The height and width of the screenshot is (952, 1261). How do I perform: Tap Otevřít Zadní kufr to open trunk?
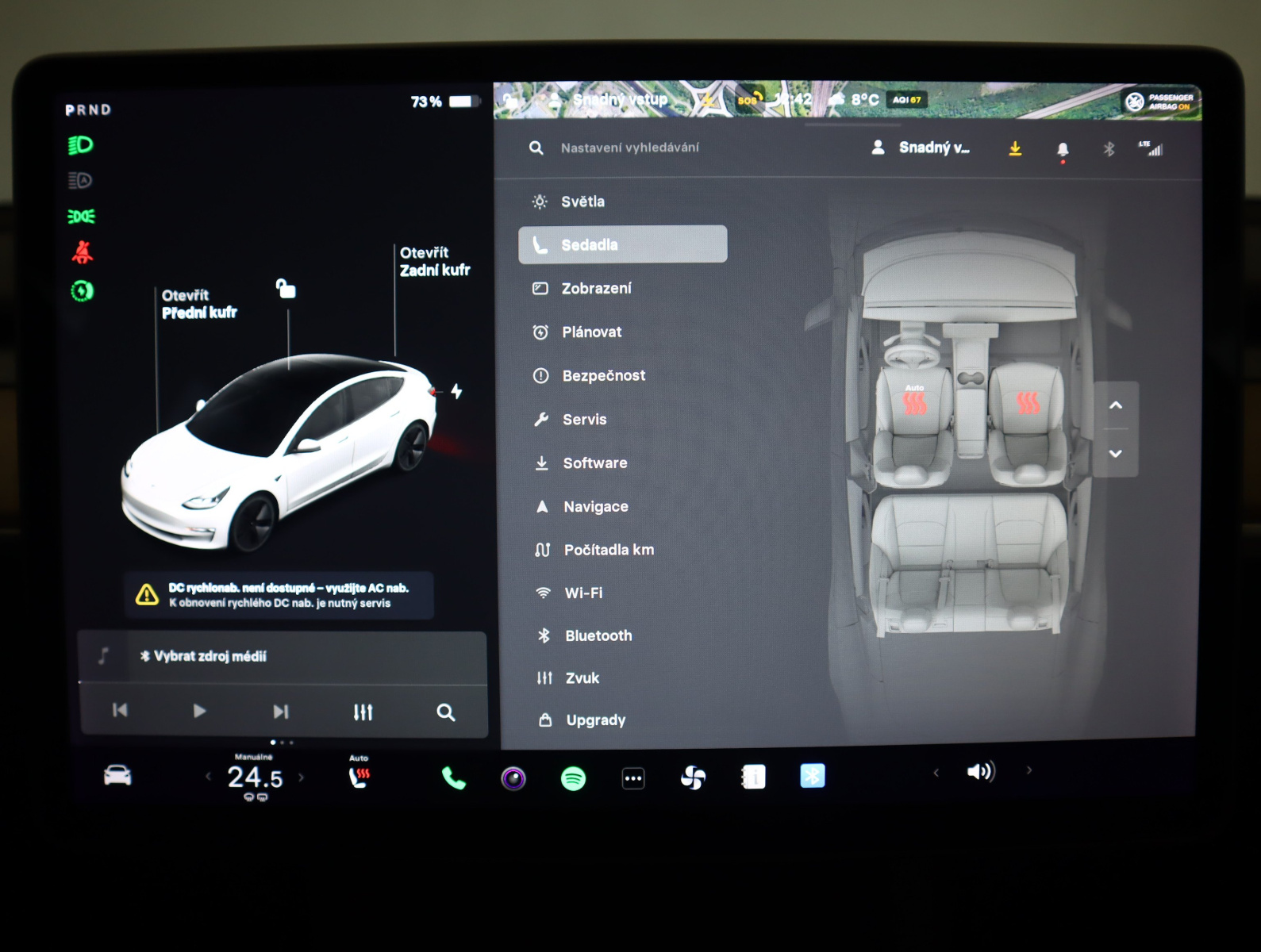[x=434, y=262]
